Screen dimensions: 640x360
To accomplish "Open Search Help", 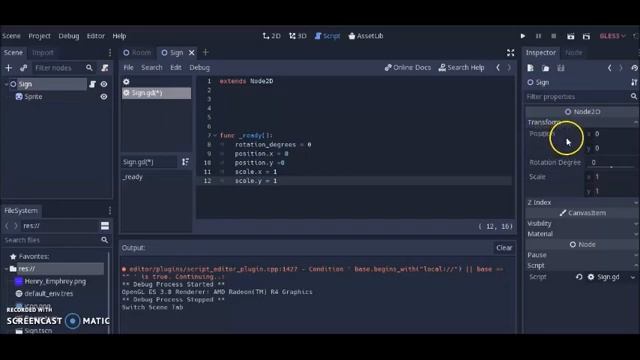I will click(461, 68).
